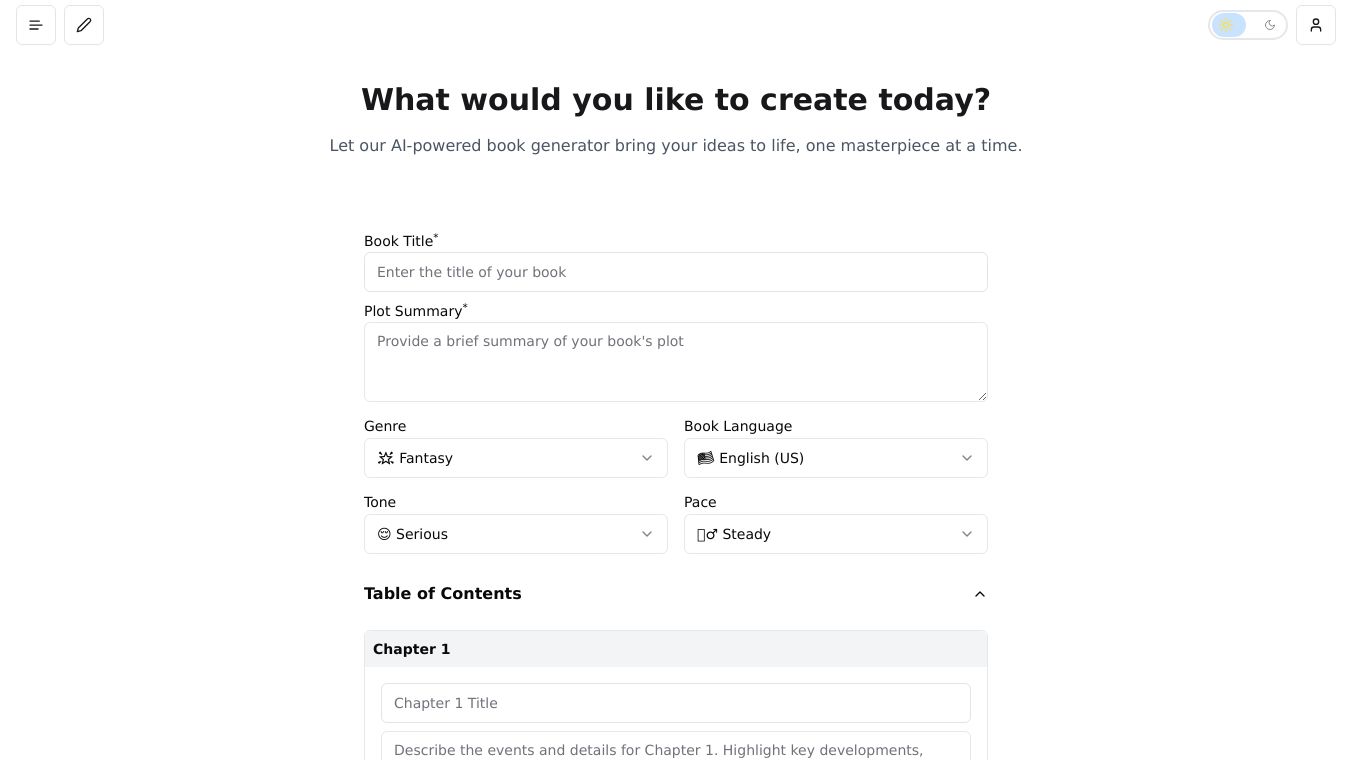Click the sun light mode icon
The width and height of the screenshot is (1352, 760).
click(1228, 25)
